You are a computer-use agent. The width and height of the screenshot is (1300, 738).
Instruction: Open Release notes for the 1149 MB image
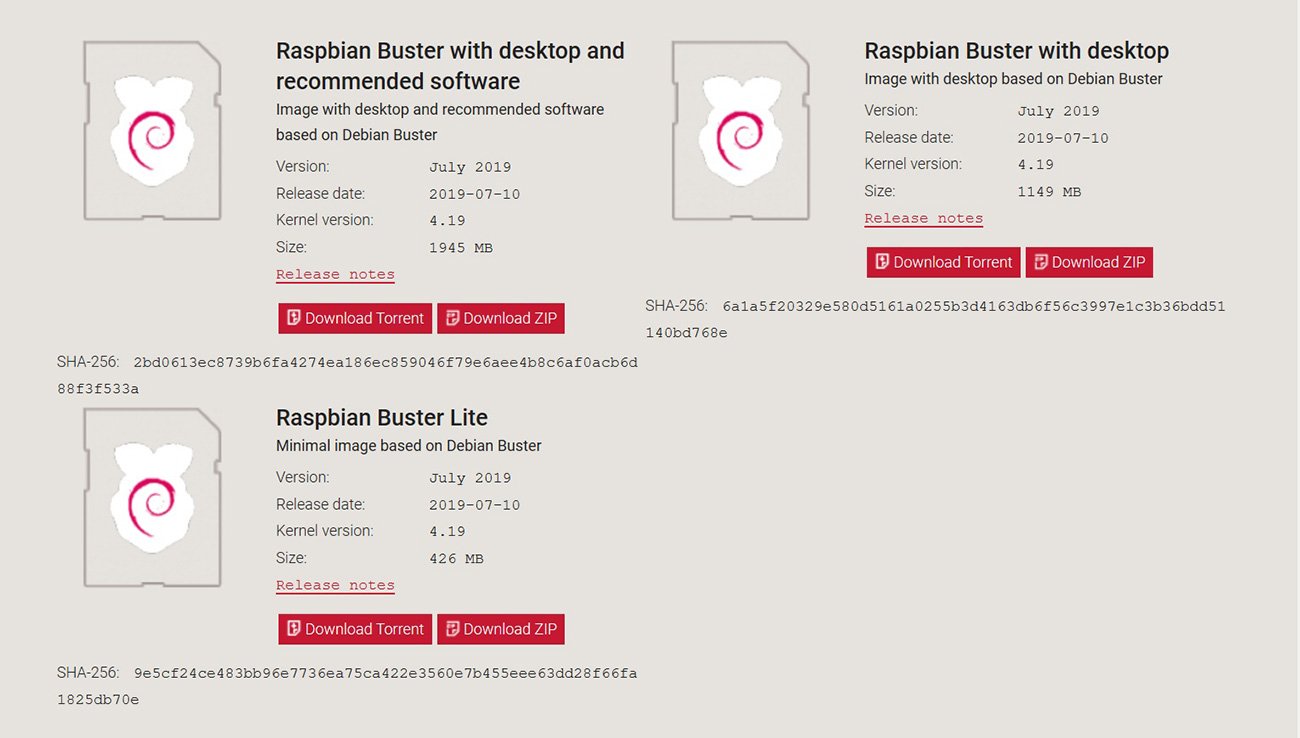923,218
